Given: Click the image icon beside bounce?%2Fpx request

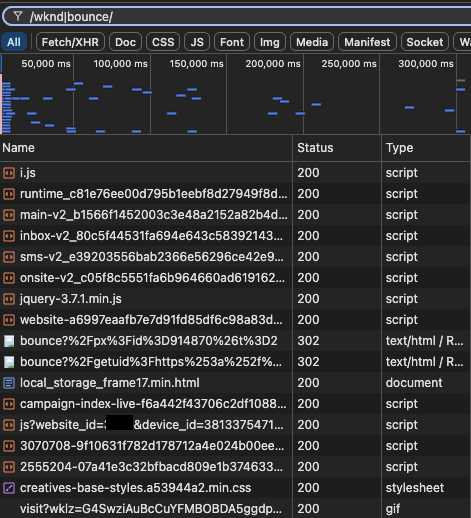Looking at the screenshot, I should coord(9,341).
